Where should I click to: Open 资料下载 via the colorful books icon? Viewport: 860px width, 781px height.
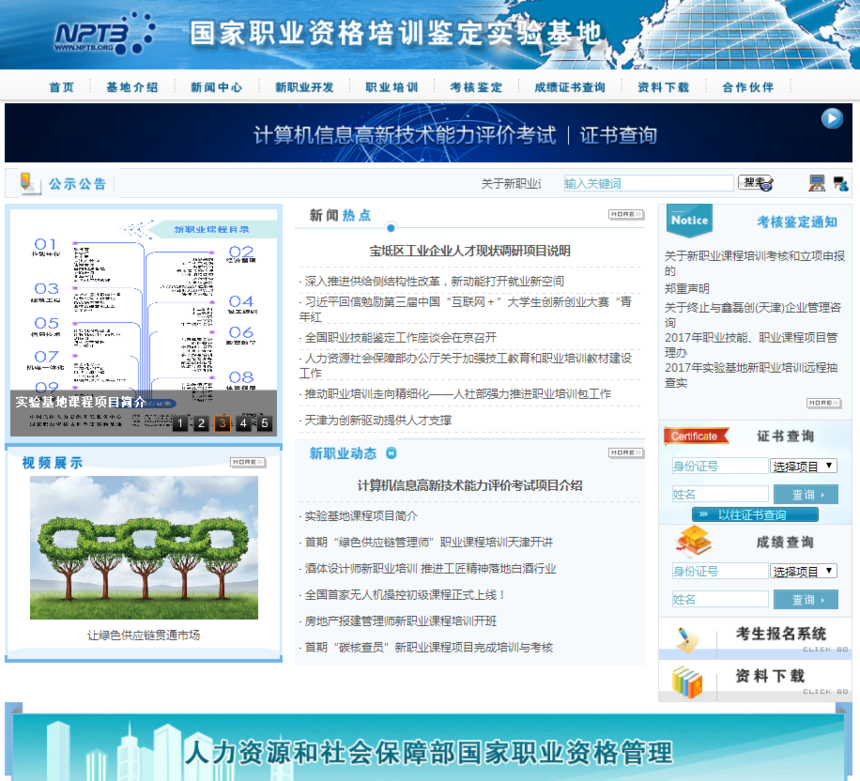click(x=687, y=682)
